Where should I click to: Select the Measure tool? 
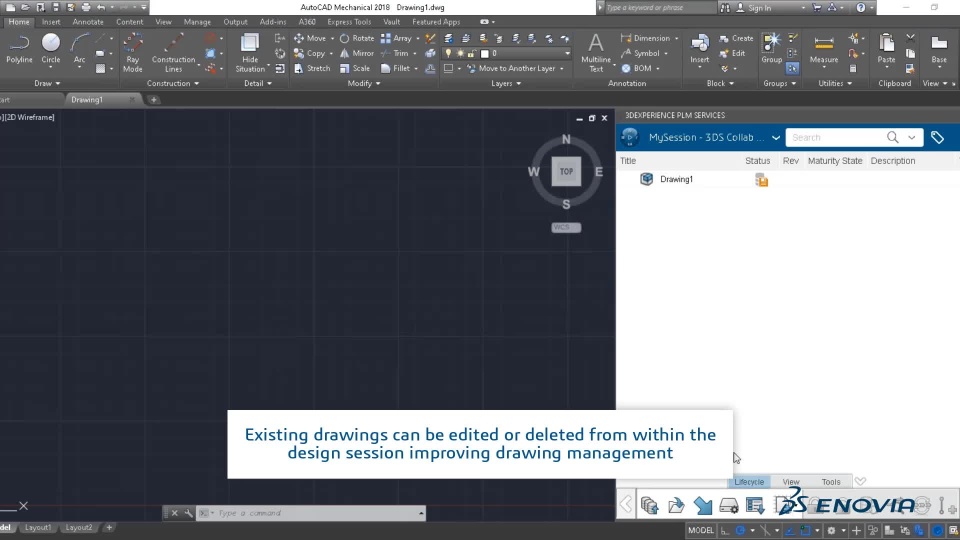[823, 49]
